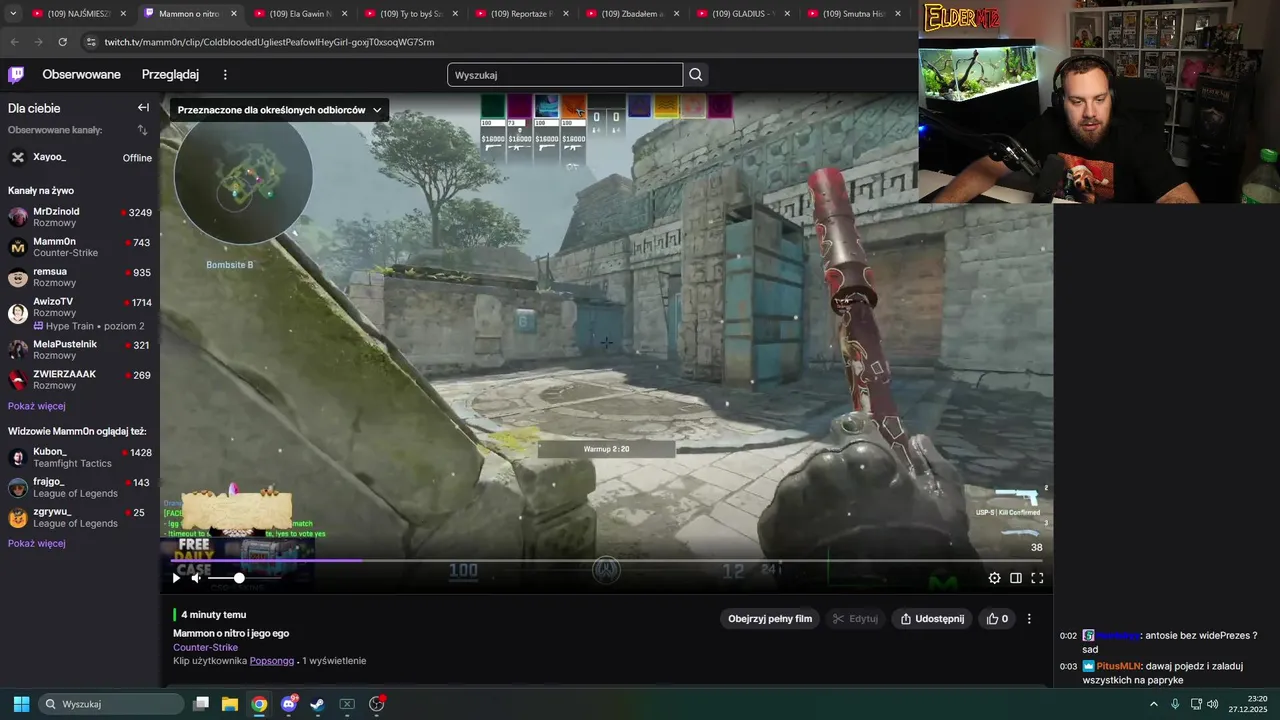Toggle theatre mode in the player
The image size is (1280, 720).
(x=1016, y=578)
